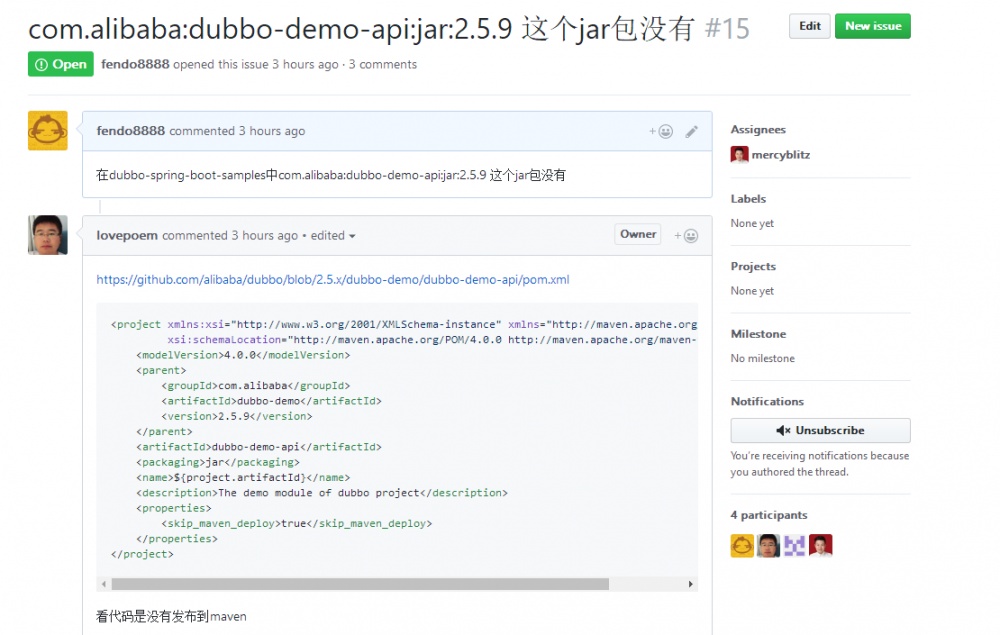Unsubscribe from issue notifications

click(821, 430)
